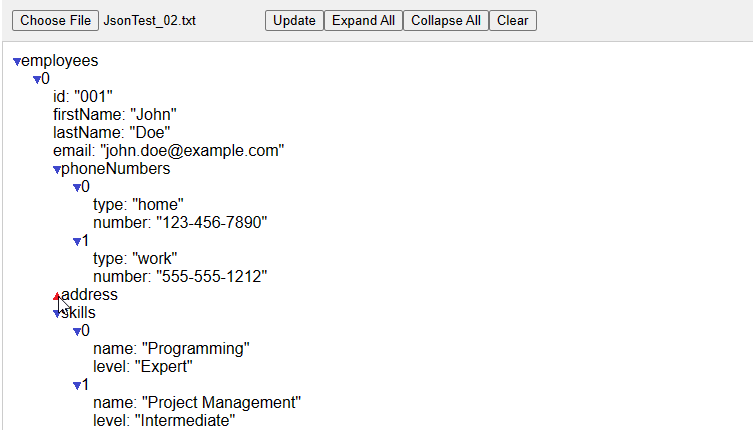The height and width of the screenshot is (430, 753).
Task: Select the number "555-555-1212" entry
Action: [180, 277]
